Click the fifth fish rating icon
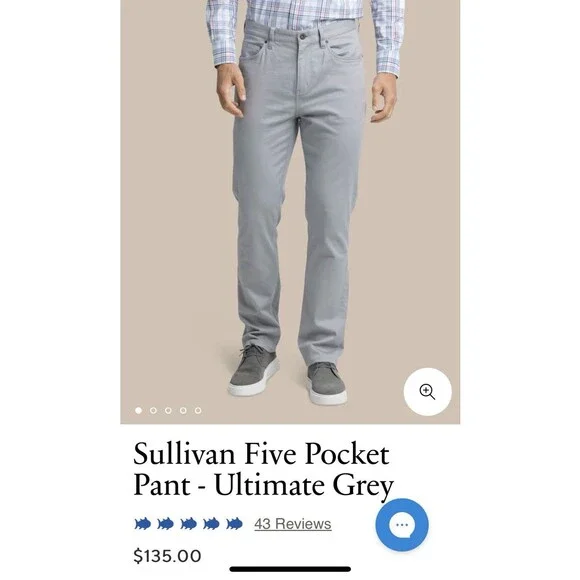 coord(234,524)
